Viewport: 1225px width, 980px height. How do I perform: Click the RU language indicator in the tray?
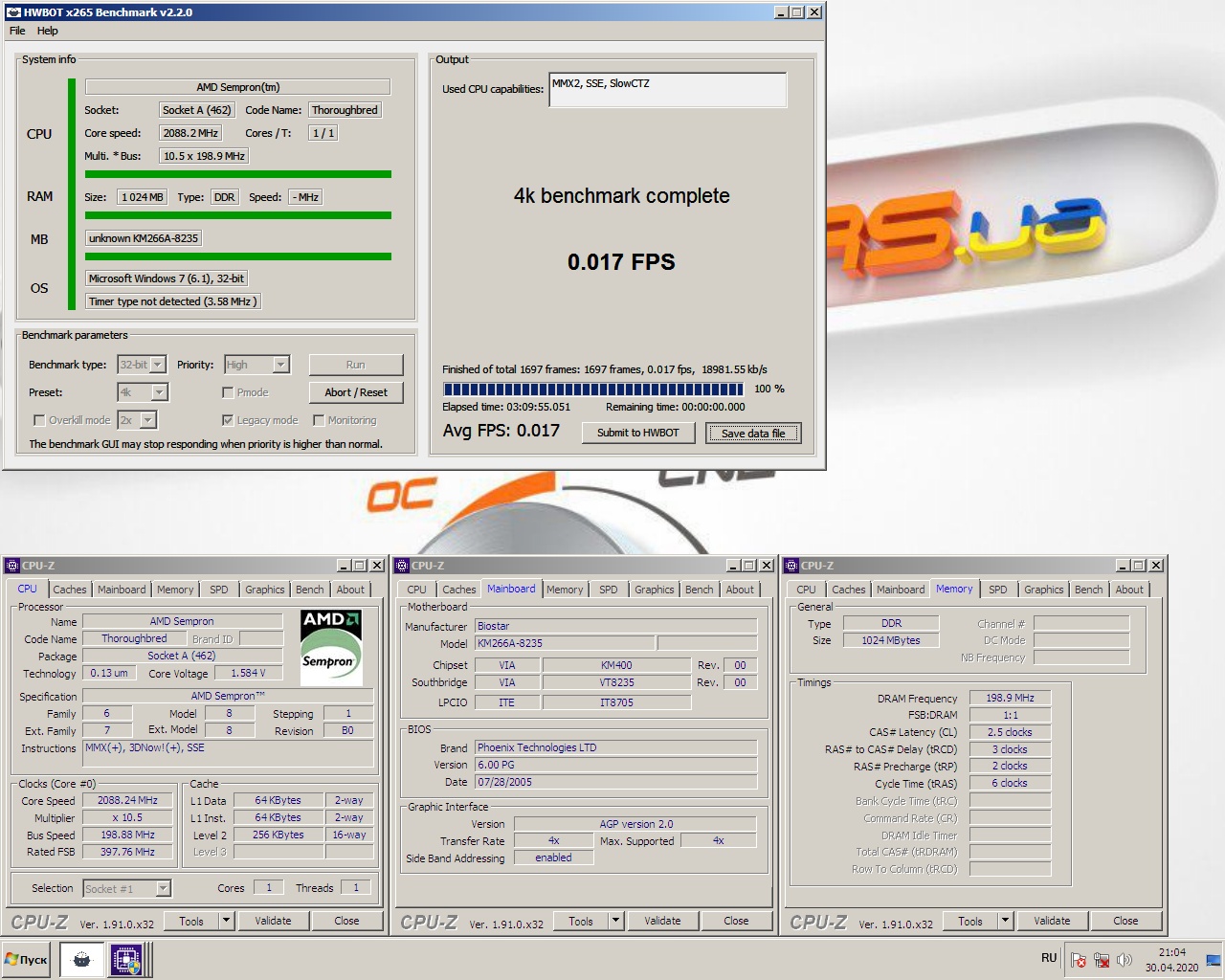1049,958
